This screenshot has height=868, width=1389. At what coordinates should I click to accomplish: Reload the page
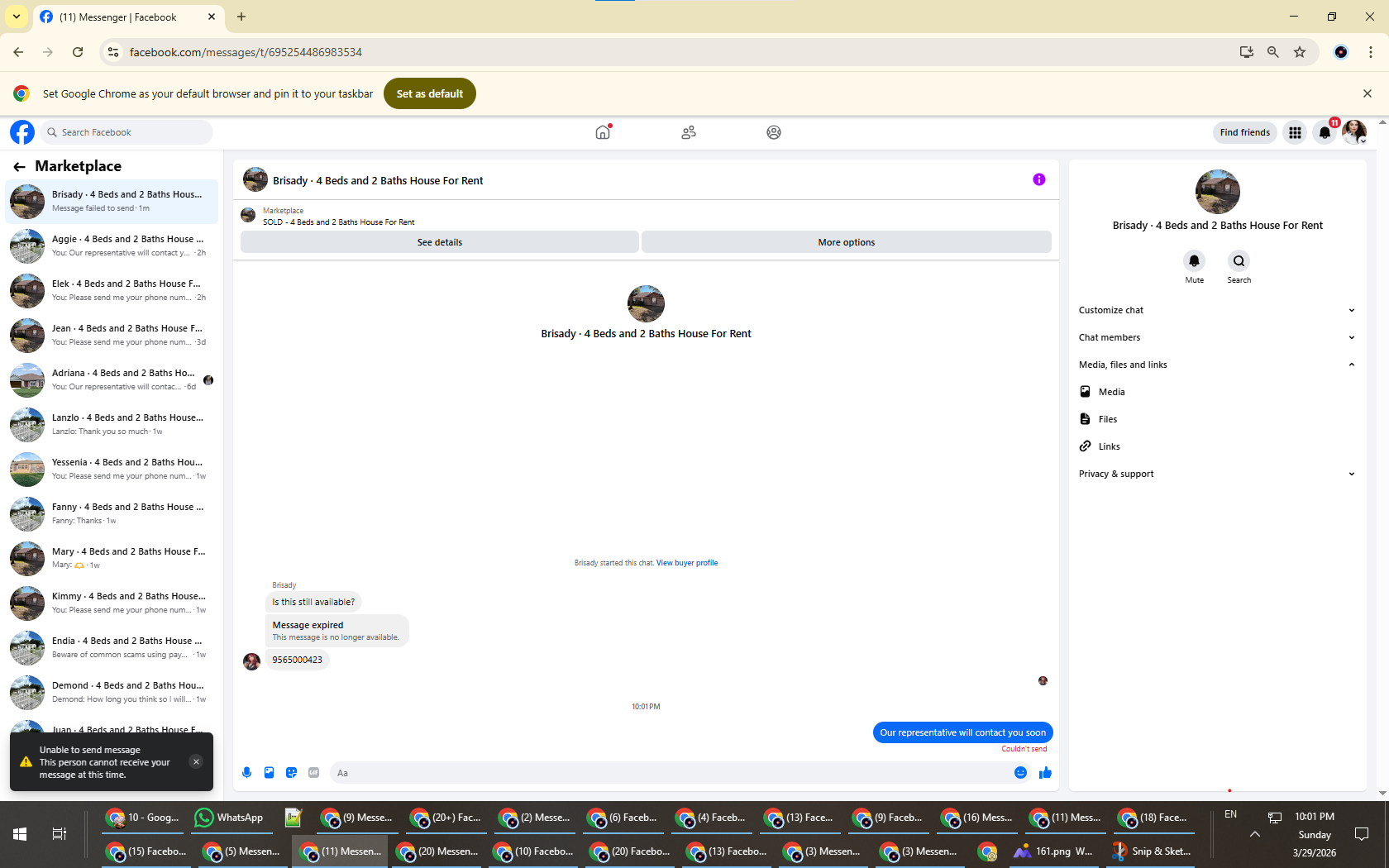(78, 52)
